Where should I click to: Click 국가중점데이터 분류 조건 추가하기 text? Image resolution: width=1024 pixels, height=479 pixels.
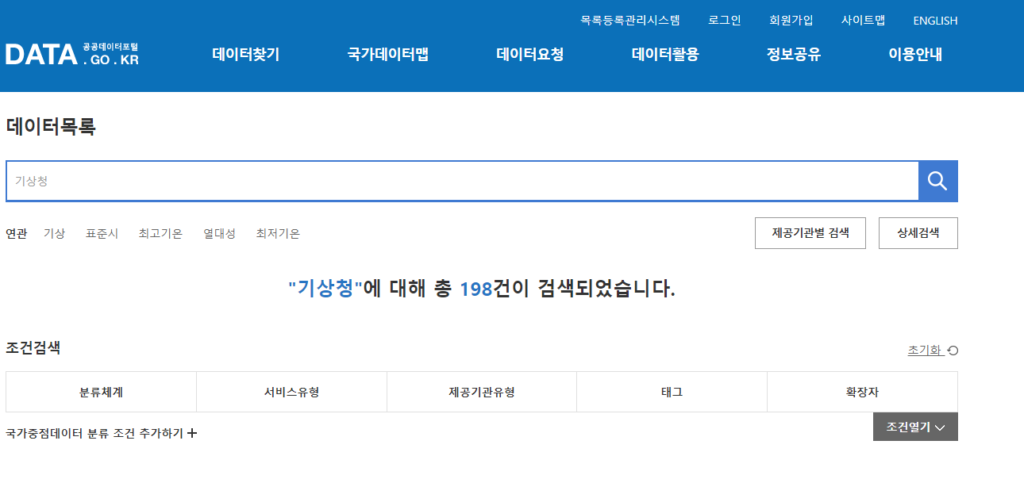pos(94,433)
